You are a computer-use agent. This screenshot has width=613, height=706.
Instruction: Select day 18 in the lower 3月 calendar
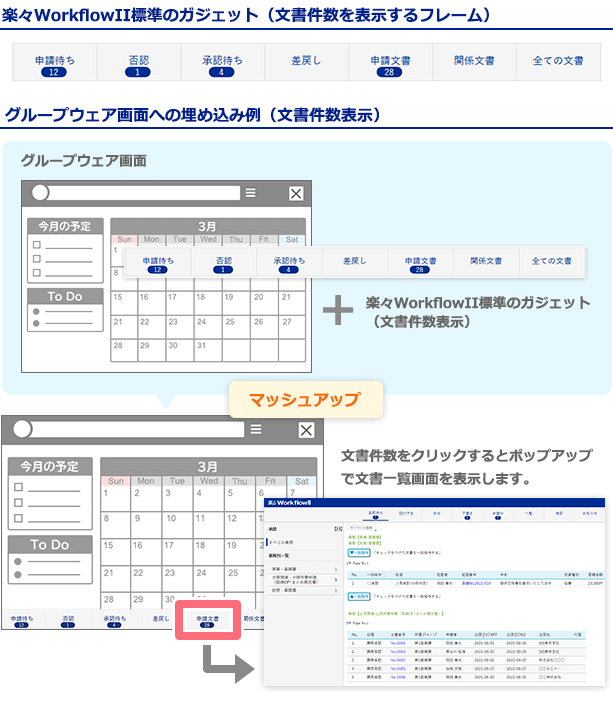209,552
